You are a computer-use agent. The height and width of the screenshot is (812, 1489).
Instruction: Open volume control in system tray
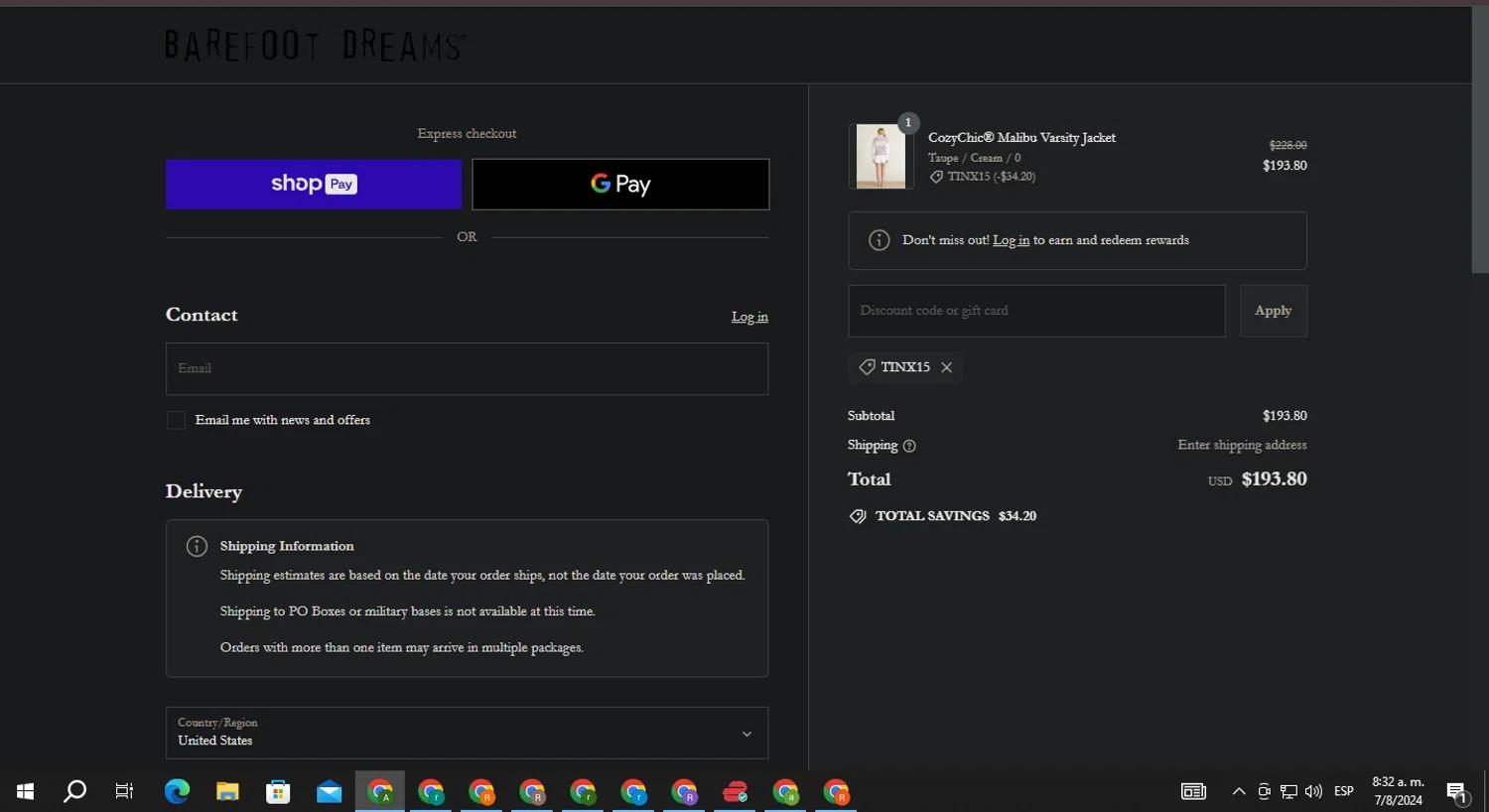point(1313,791)
